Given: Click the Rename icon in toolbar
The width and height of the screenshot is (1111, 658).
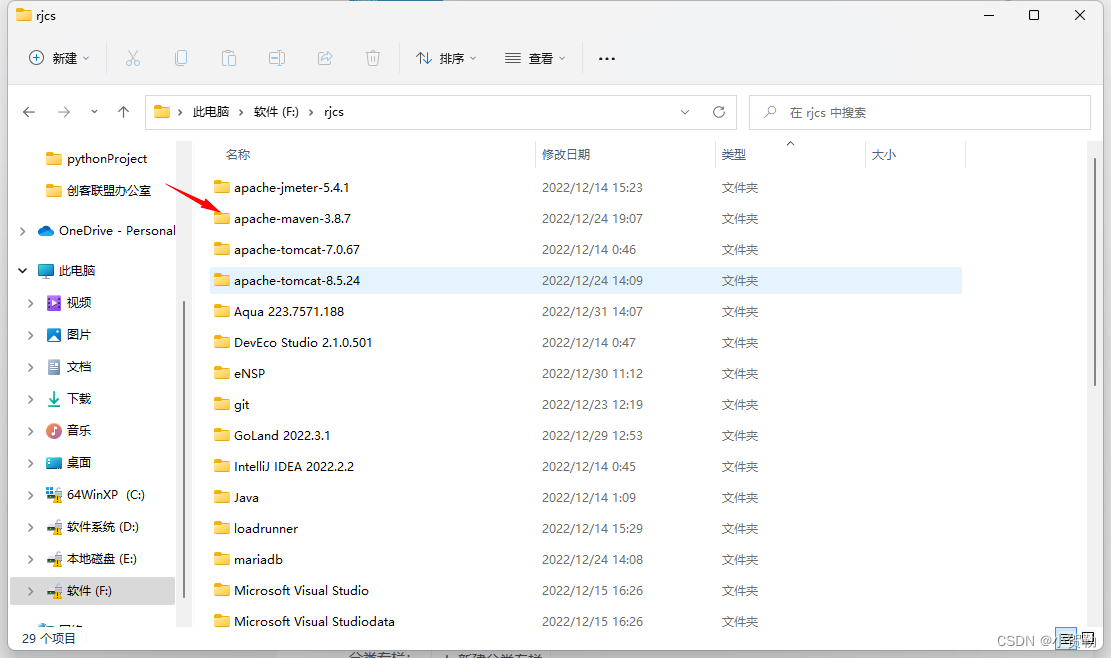Looking at the screenshot, I should pos(277,58).
